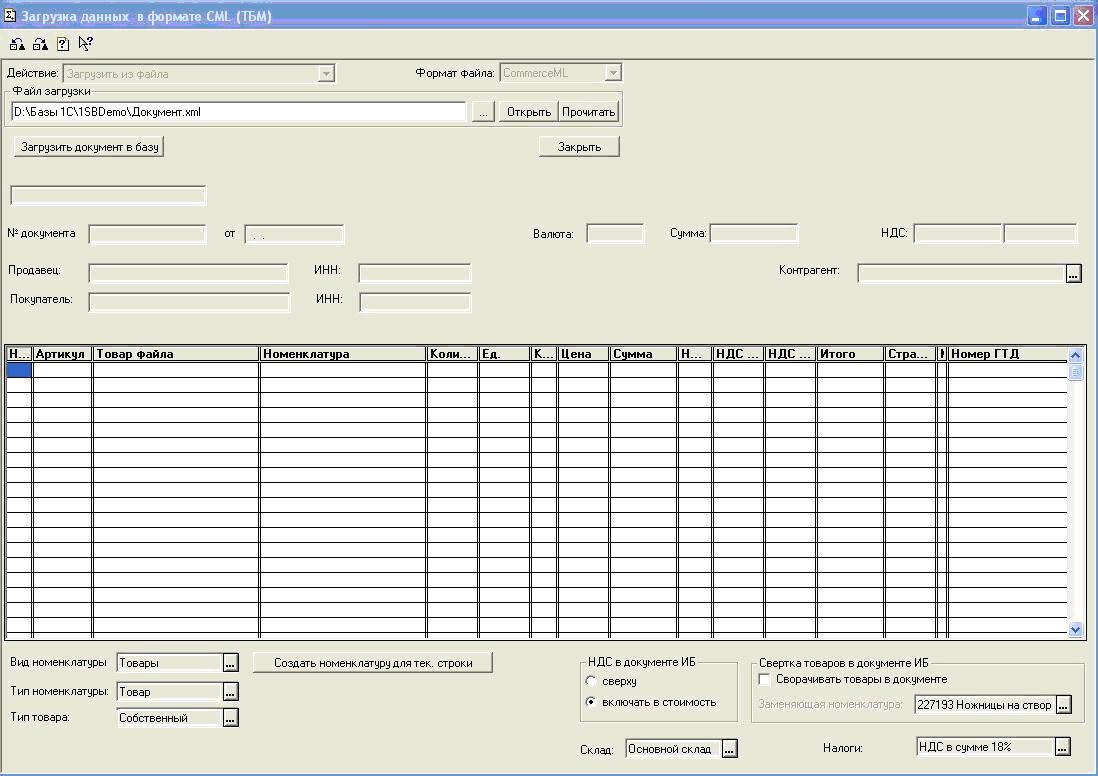Click "Загрузить документ в базу" button
This screenshot has width=1098, height=776.
(x=90, y=147)
